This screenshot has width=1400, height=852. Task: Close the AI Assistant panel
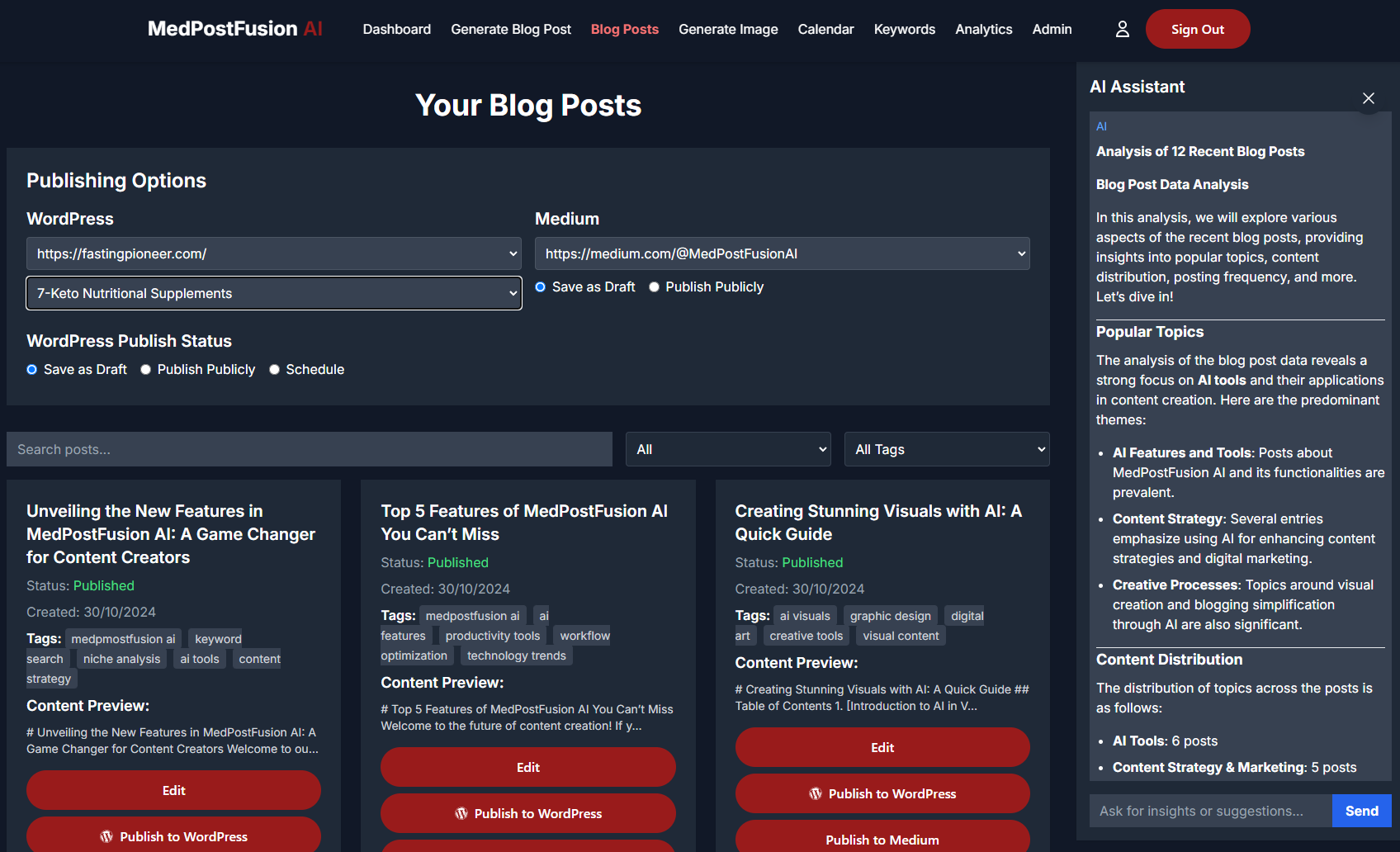point(1368,98)
